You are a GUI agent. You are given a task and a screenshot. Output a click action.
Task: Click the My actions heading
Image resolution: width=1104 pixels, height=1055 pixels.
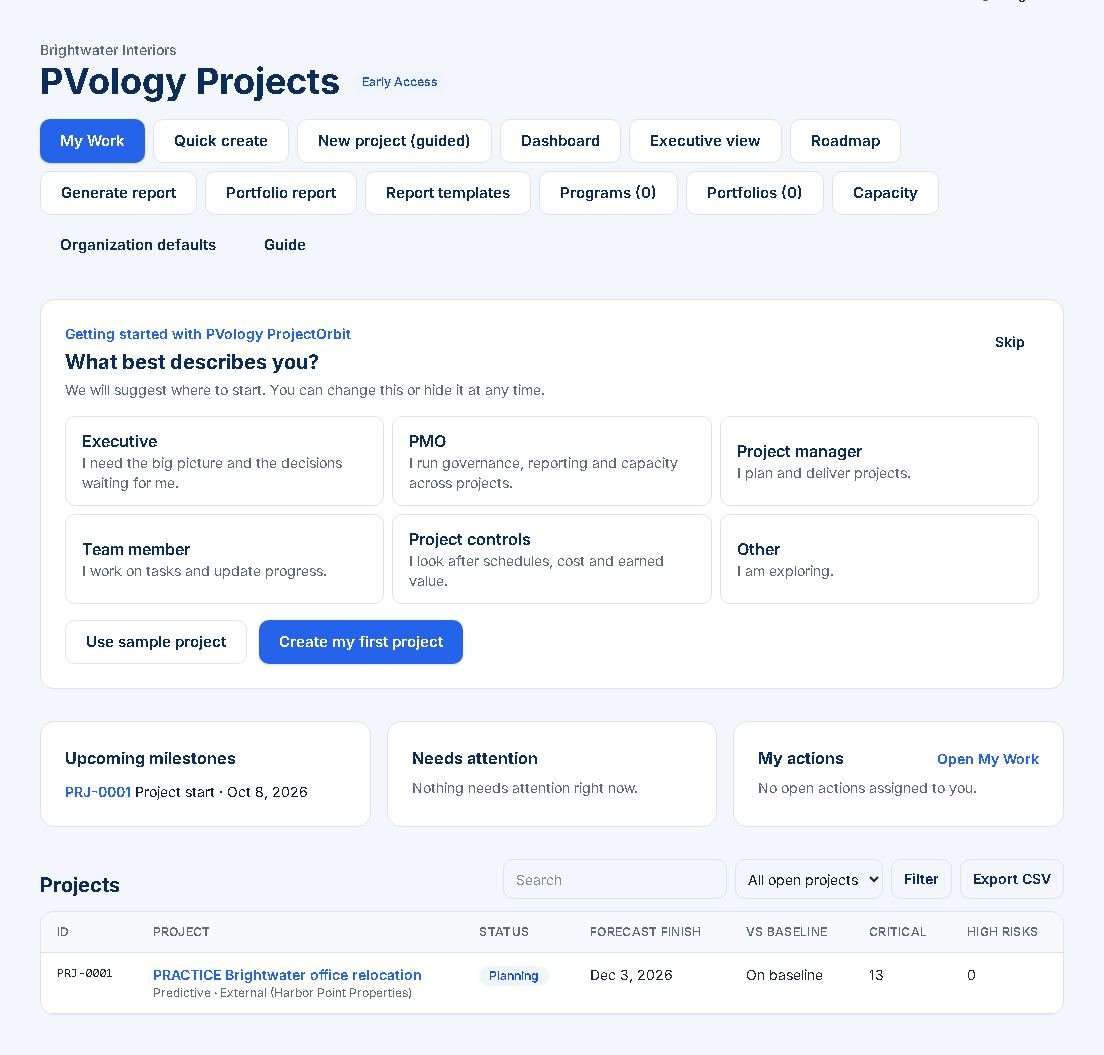point(801,759)
